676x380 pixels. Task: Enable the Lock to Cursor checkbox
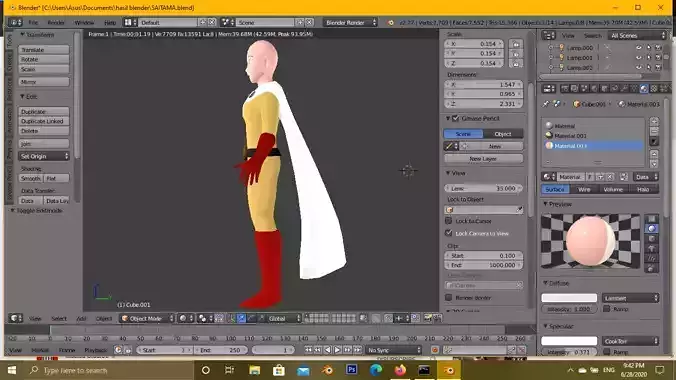click(449, 221)
